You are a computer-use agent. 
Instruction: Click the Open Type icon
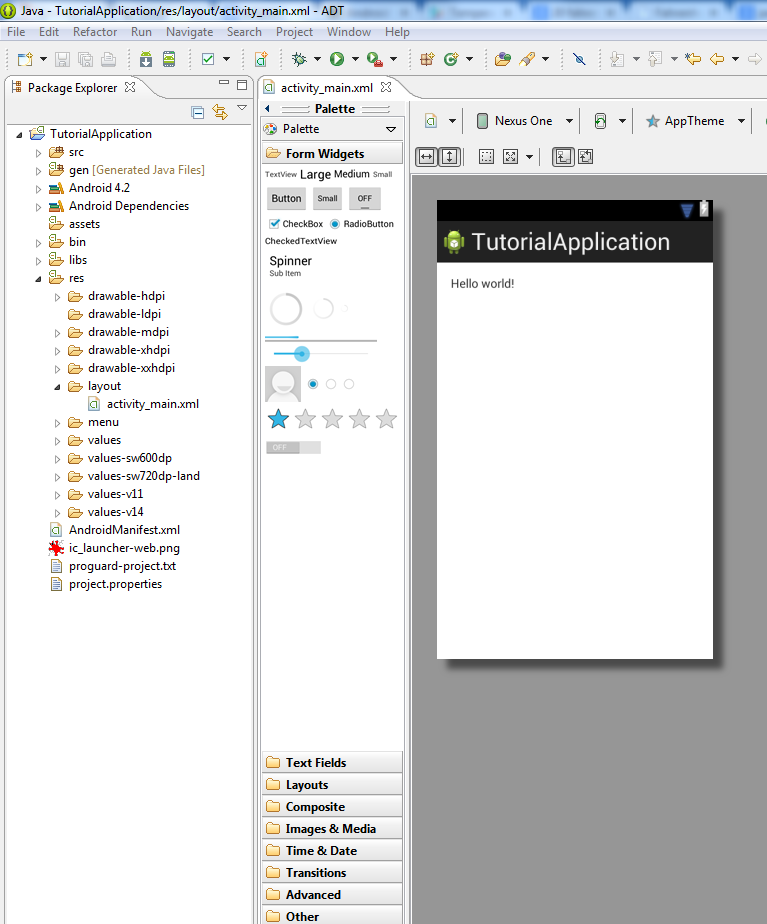[502, 59]
